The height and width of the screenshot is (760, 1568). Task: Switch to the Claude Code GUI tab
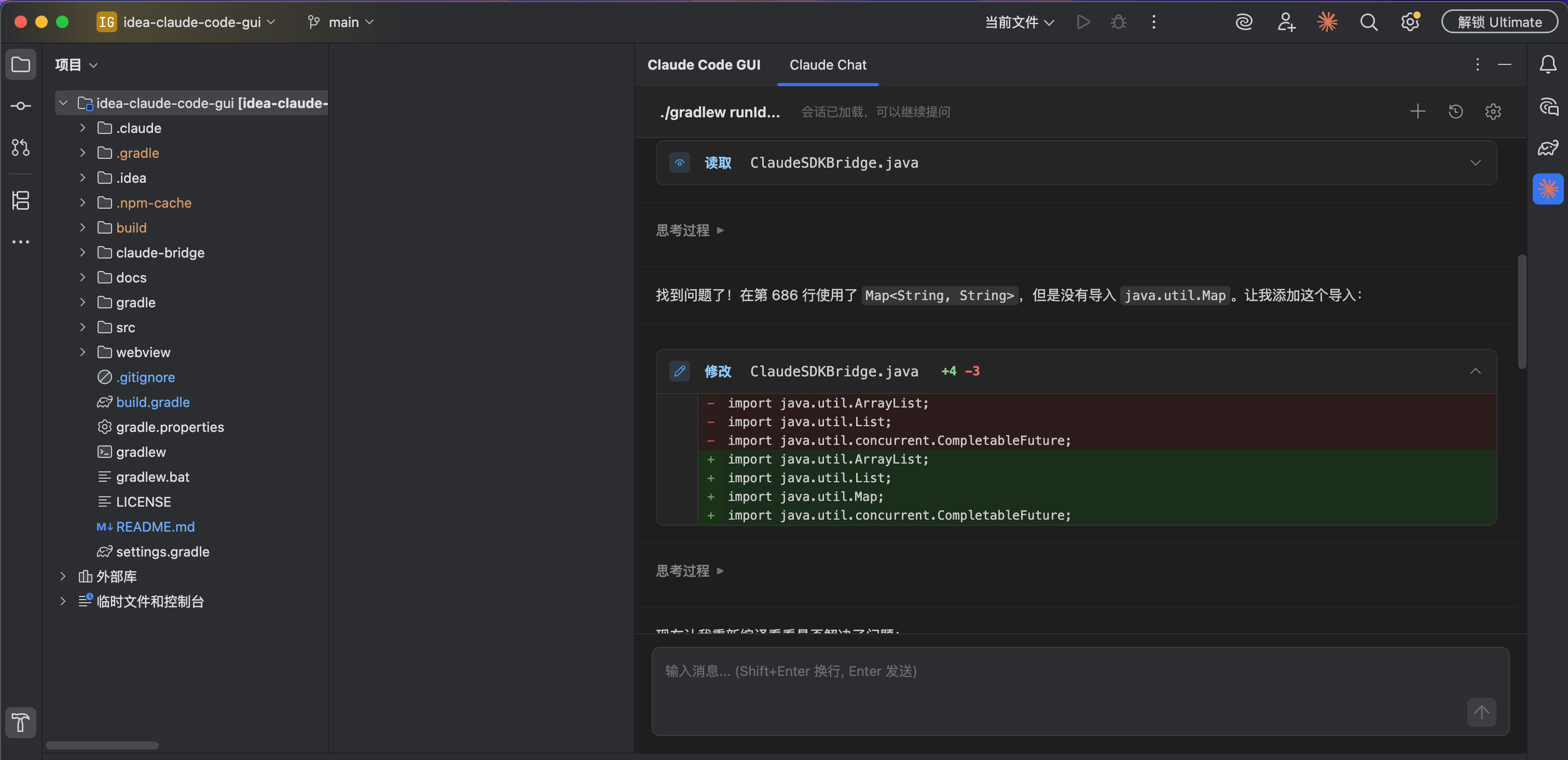(704, 64)
